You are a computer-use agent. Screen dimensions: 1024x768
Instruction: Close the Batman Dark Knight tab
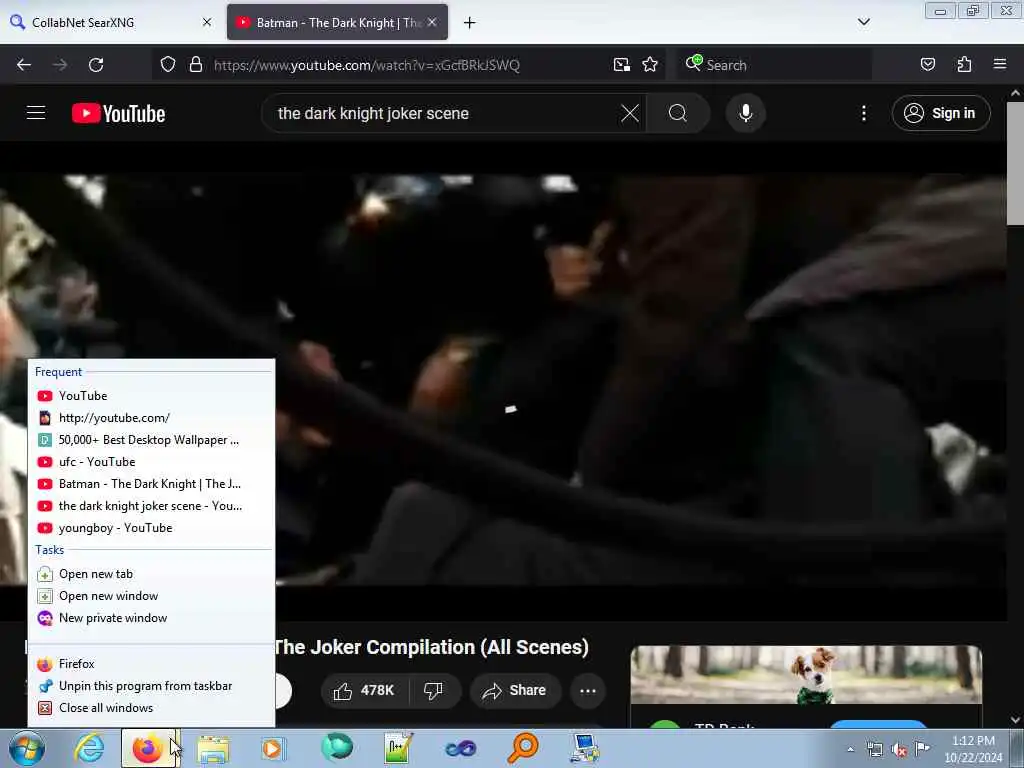[x=432, y=22]
